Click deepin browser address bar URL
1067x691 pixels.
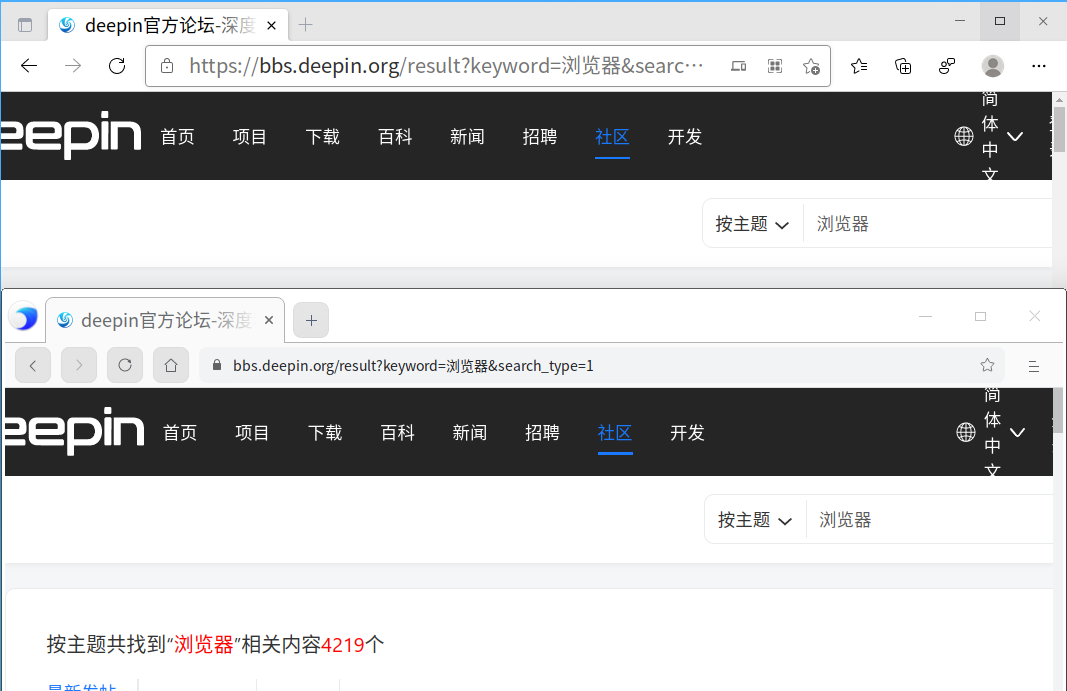coord(413,366)
